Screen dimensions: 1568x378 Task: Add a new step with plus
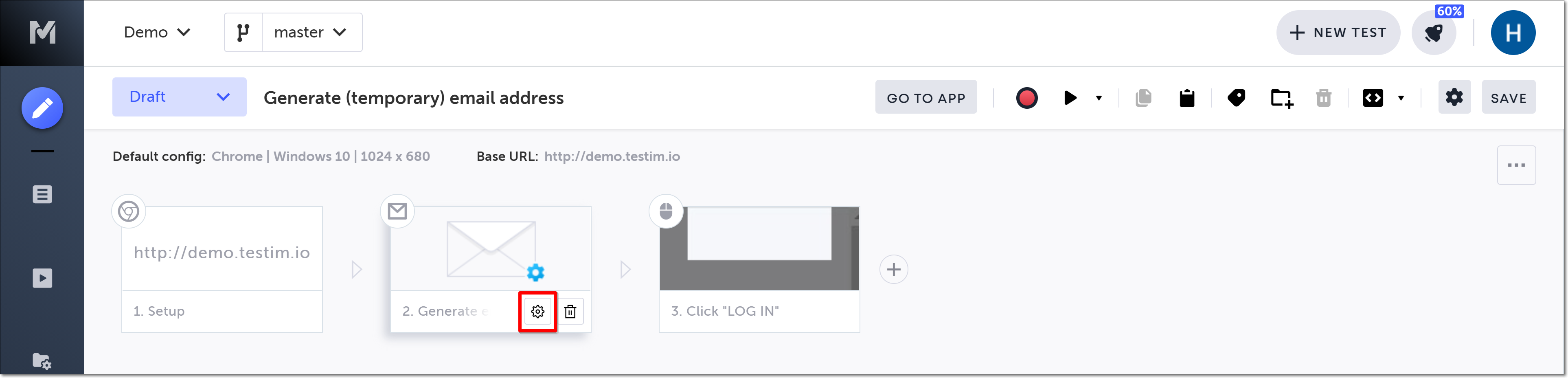pyautogui.click(x=894, y=270)
